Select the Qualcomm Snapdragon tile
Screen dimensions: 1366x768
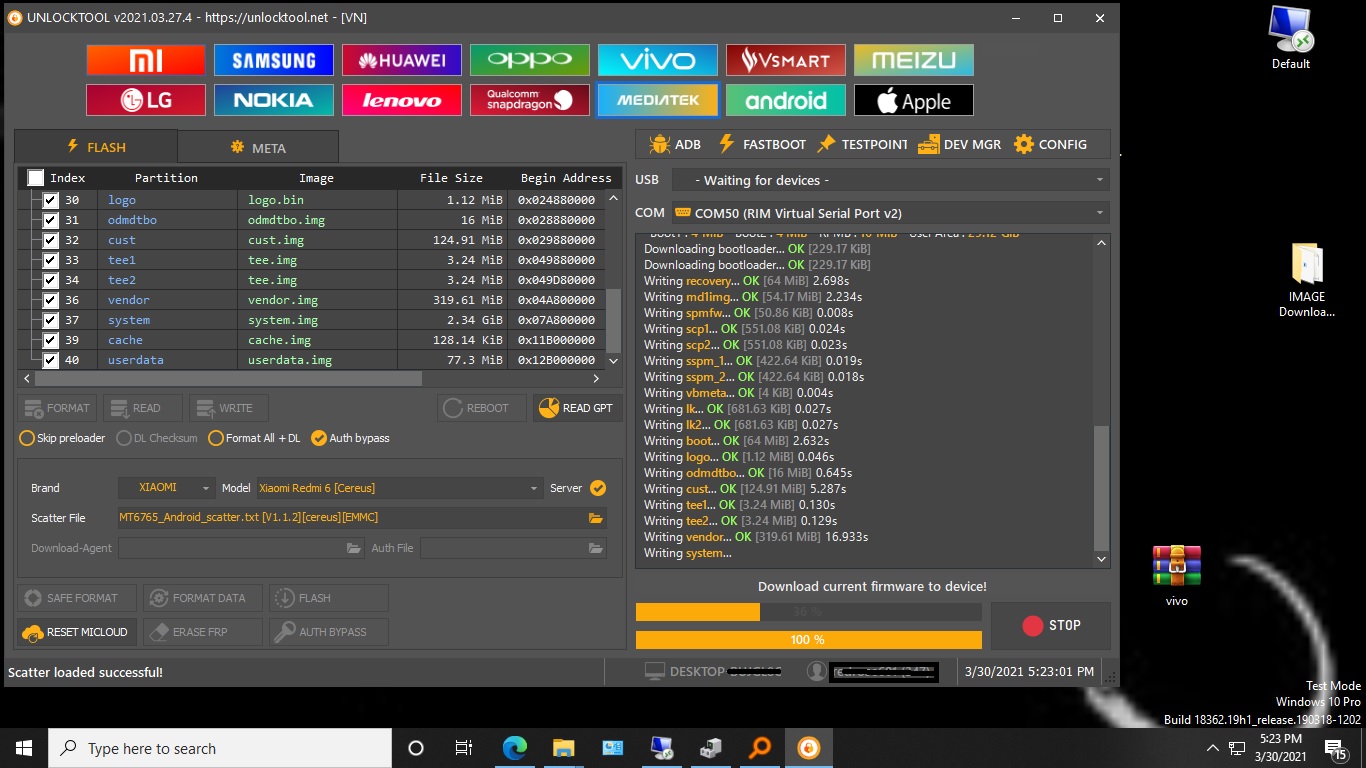point(530,100)
